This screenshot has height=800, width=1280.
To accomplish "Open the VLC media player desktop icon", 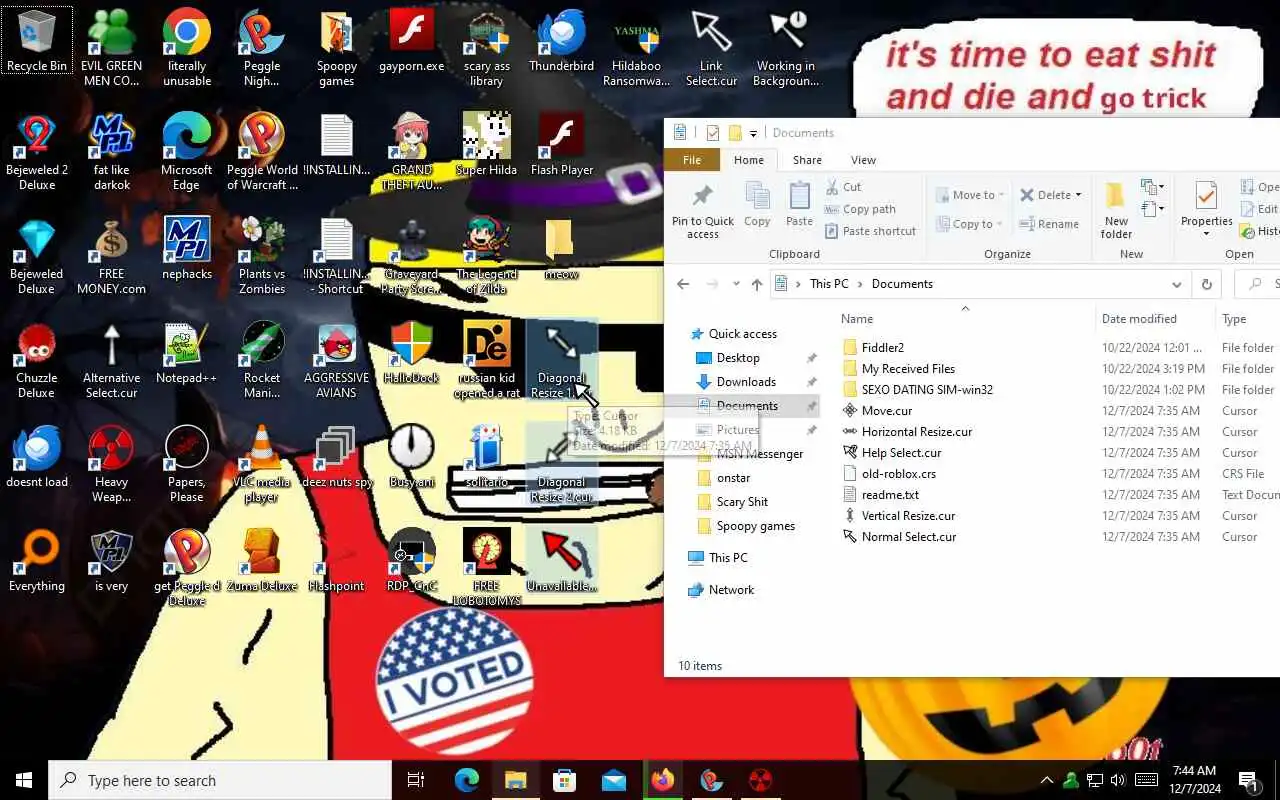I will coord(261,462).
